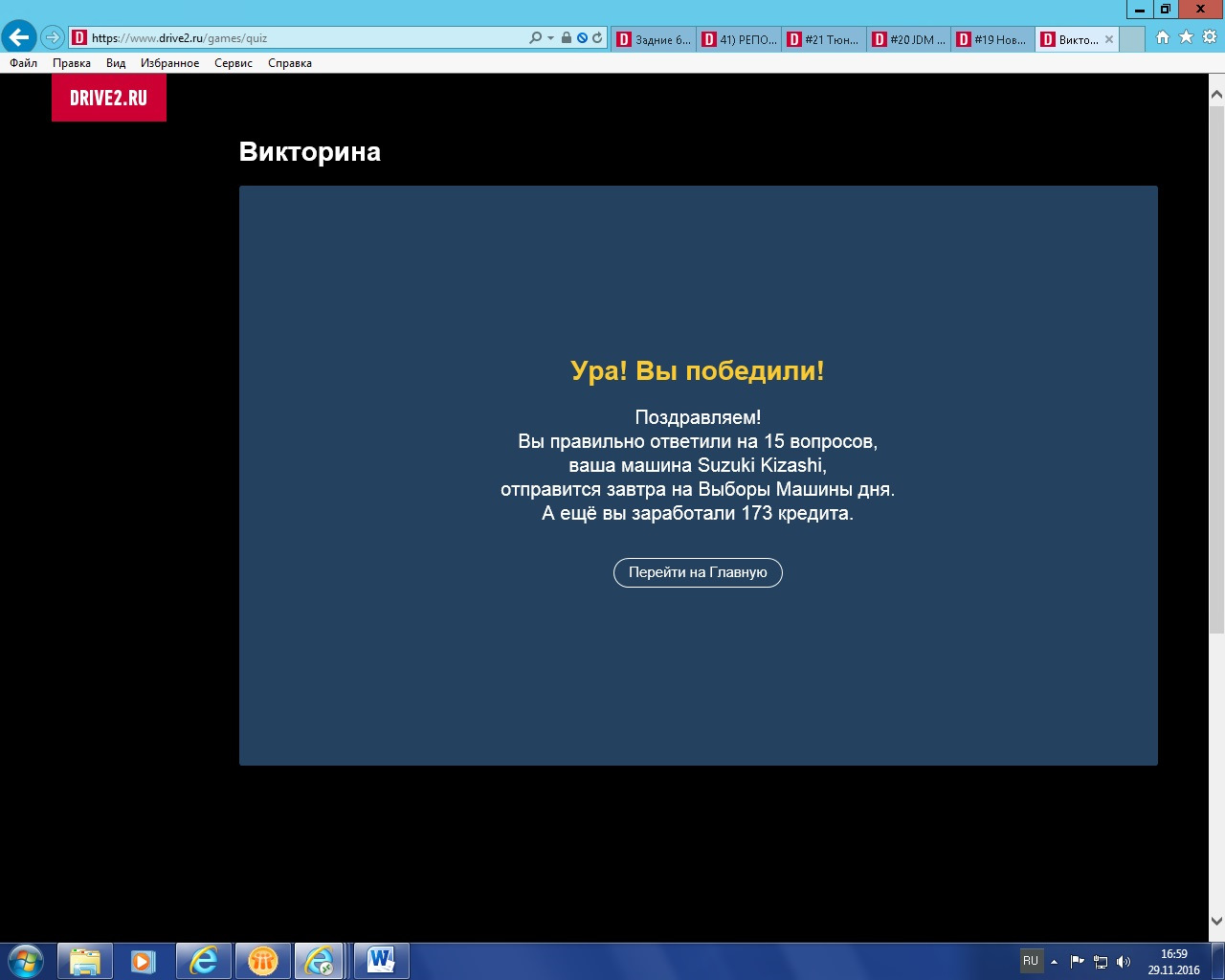
Task: Click the browser Forward arrow
Action: click(52, 38)
